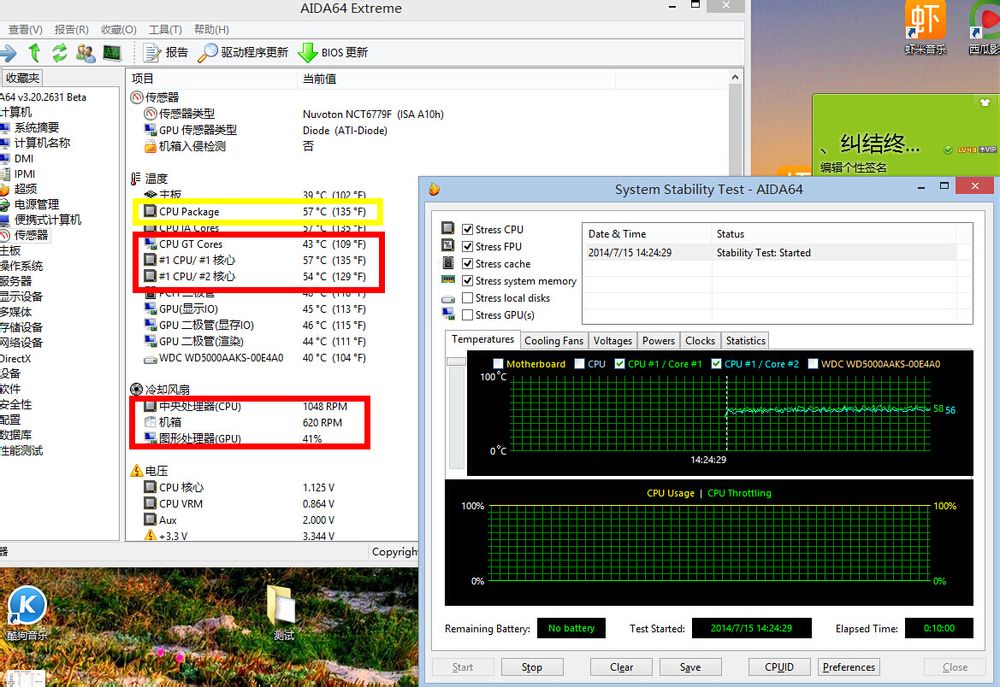1000x687 pixels.
Task: Open the 报告 report toolbar button
Action: 166,52
